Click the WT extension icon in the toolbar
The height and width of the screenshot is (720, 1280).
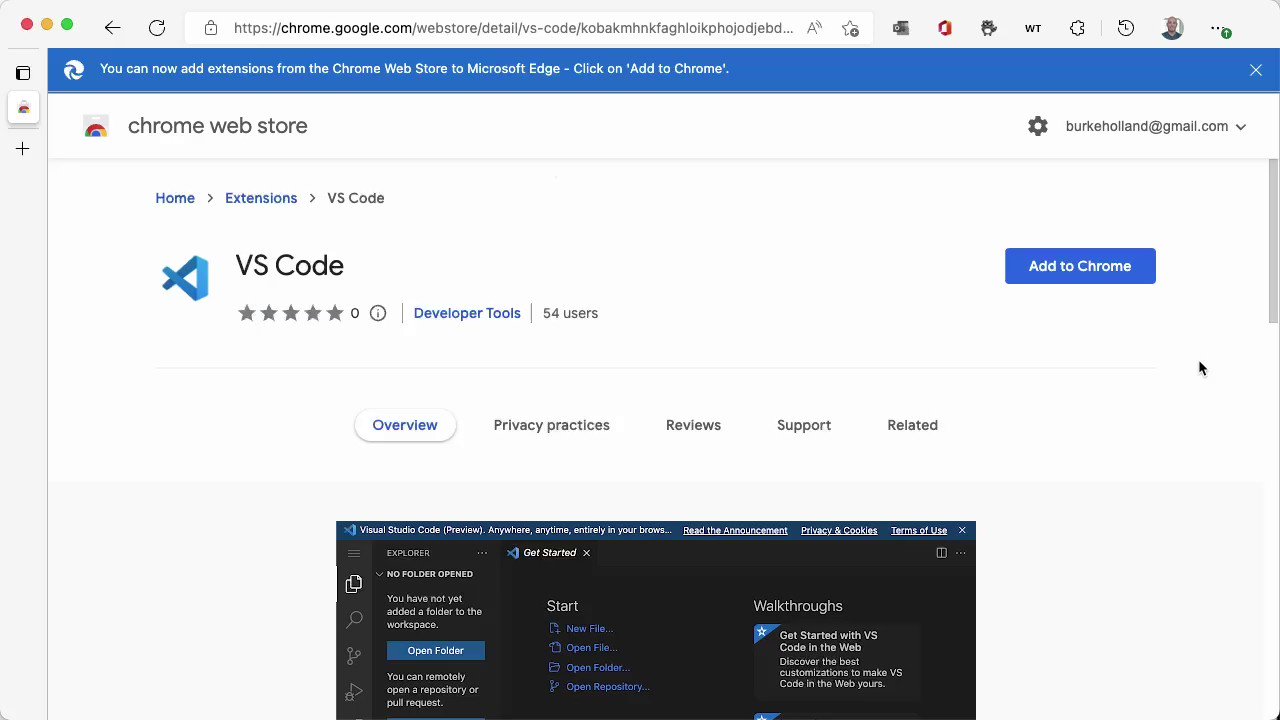click(1033, 28)
